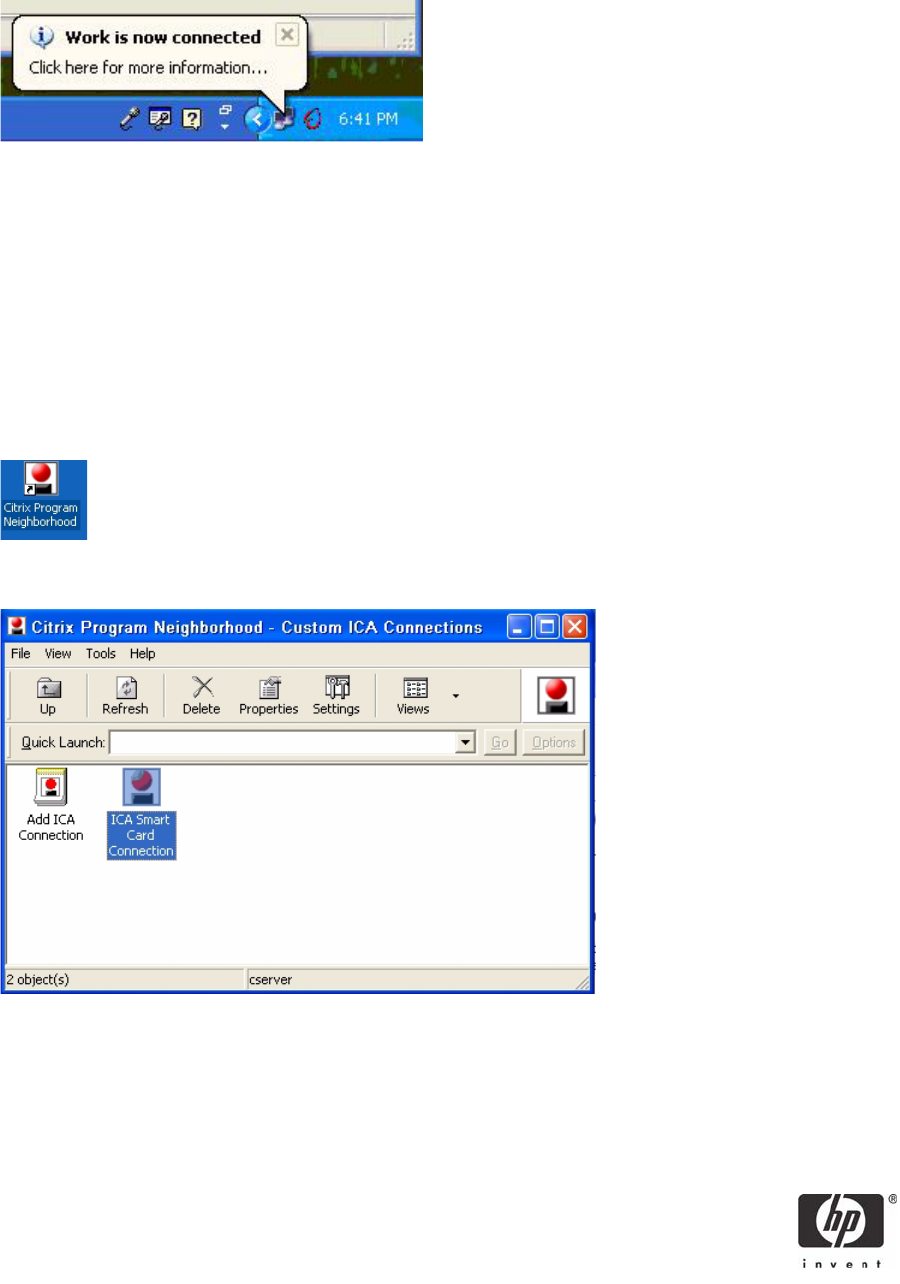This screenshot has width=900, height=1284.
Task: Click the '2 object(s)' status bar text
Action: pos(38,980)
